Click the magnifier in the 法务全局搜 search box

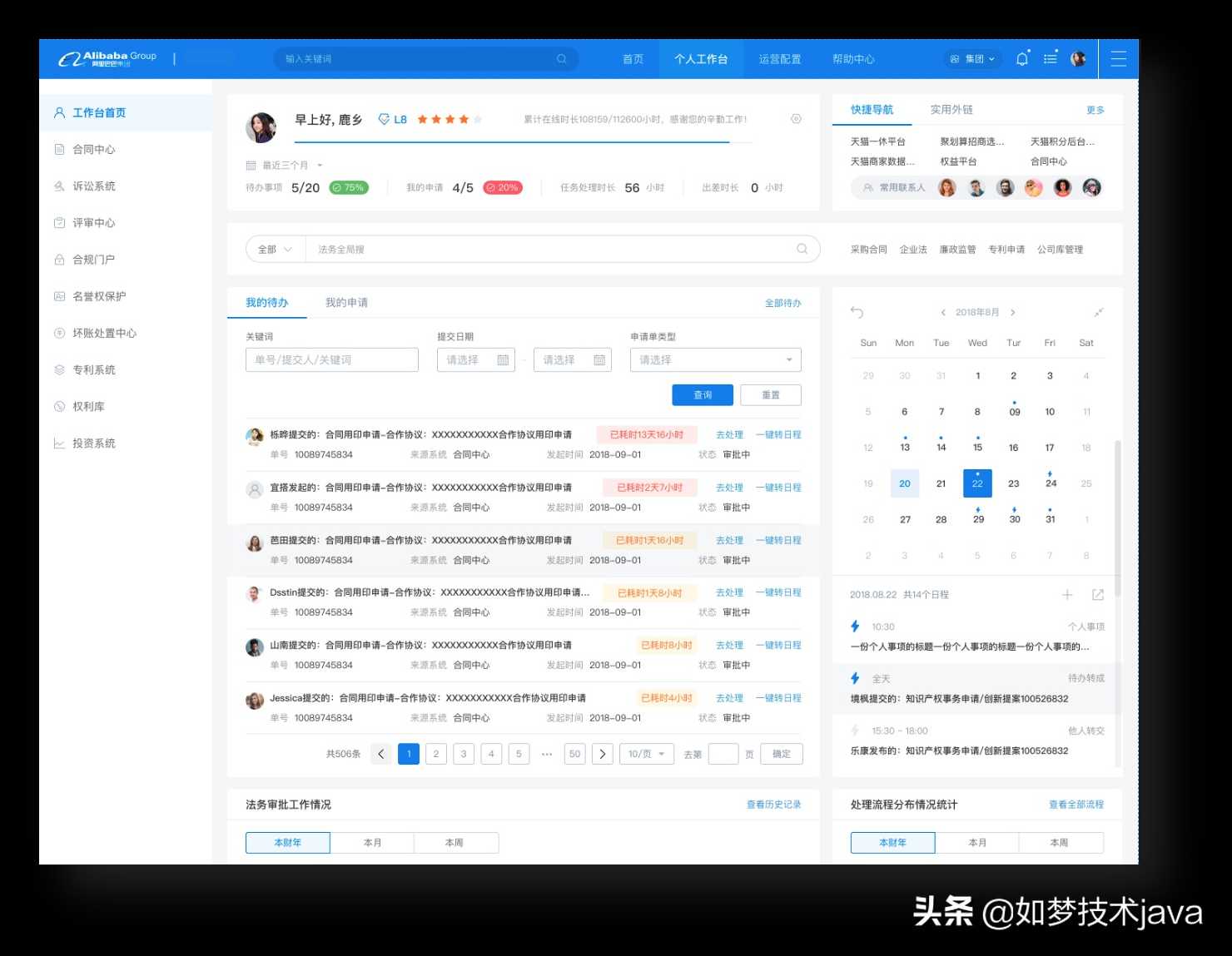[802, 249]
